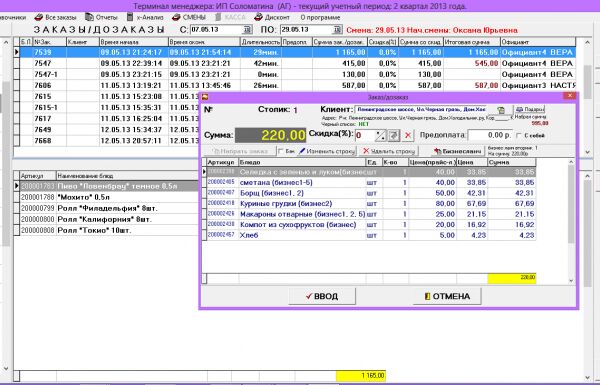Screen dimensions: 600x385
Task: Click the Длительность column header
Action: coord(261,42)
